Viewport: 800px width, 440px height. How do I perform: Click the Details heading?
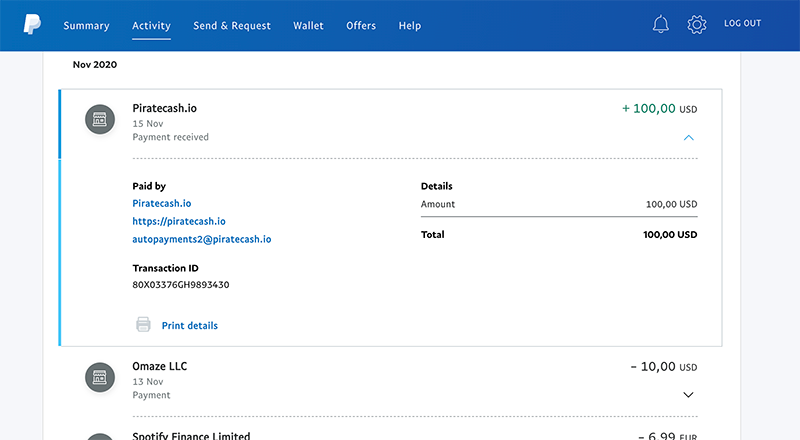pos(437,186)
